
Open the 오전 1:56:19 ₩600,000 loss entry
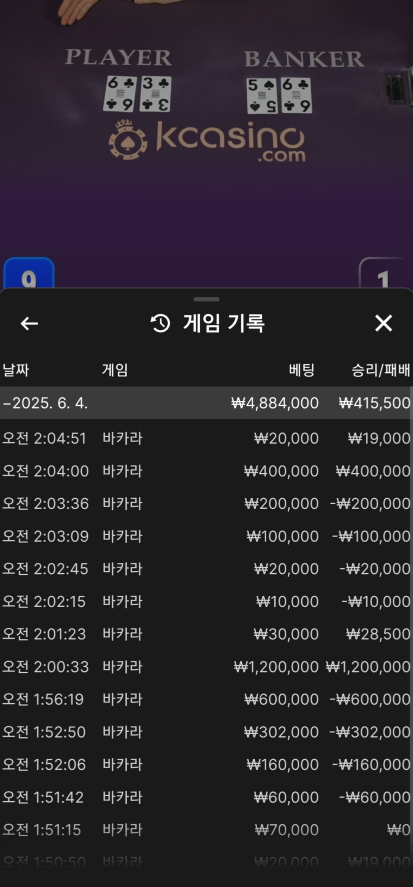click(x=206, y=700)
